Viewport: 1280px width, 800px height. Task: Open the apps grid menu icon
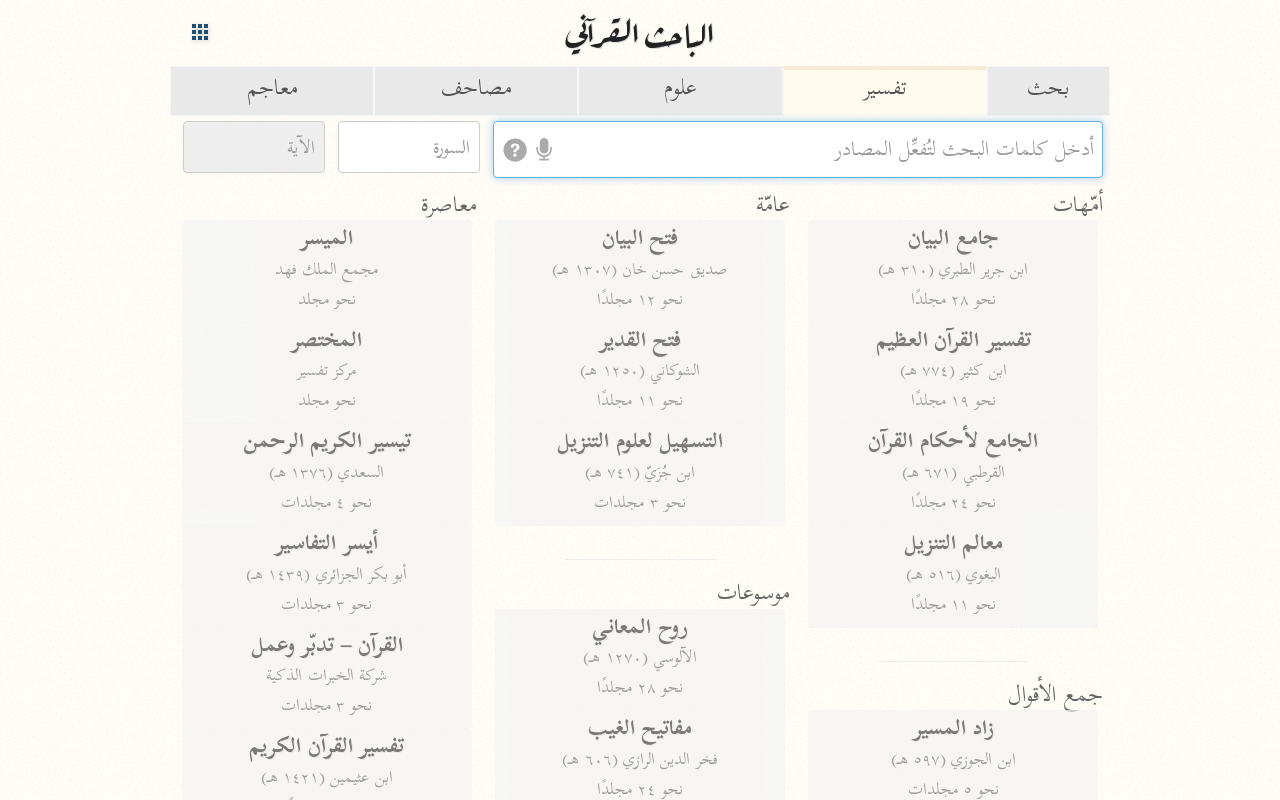click(200, 32)
